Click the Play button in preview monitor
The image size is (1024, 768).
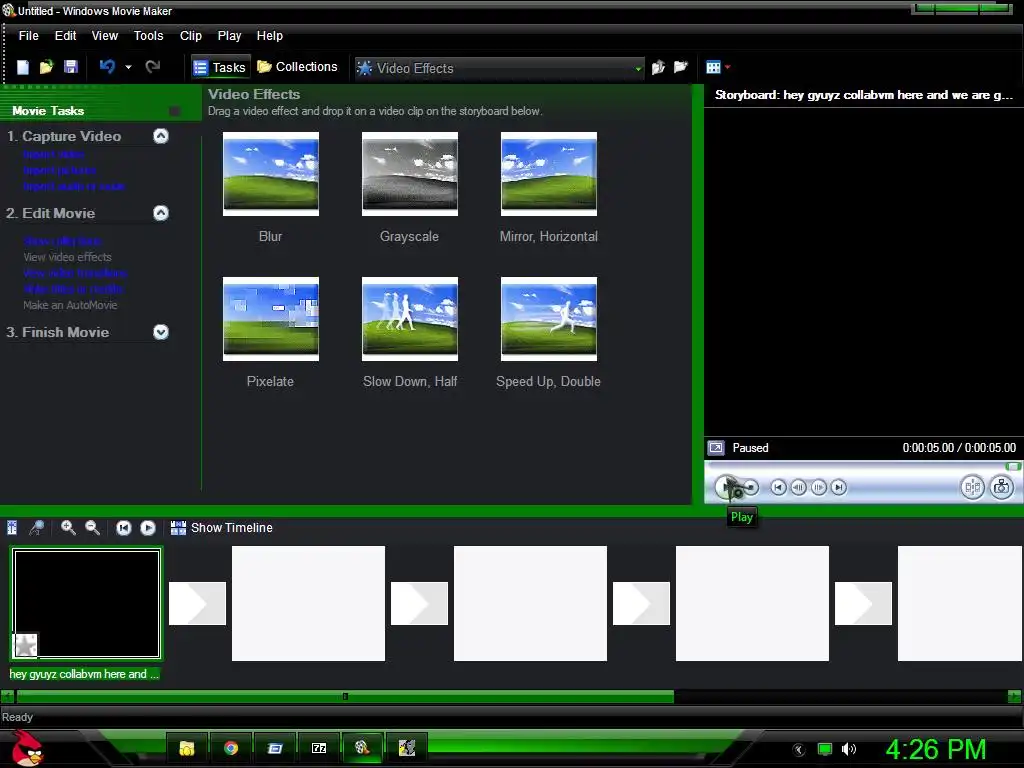click(x=726, y=487)
